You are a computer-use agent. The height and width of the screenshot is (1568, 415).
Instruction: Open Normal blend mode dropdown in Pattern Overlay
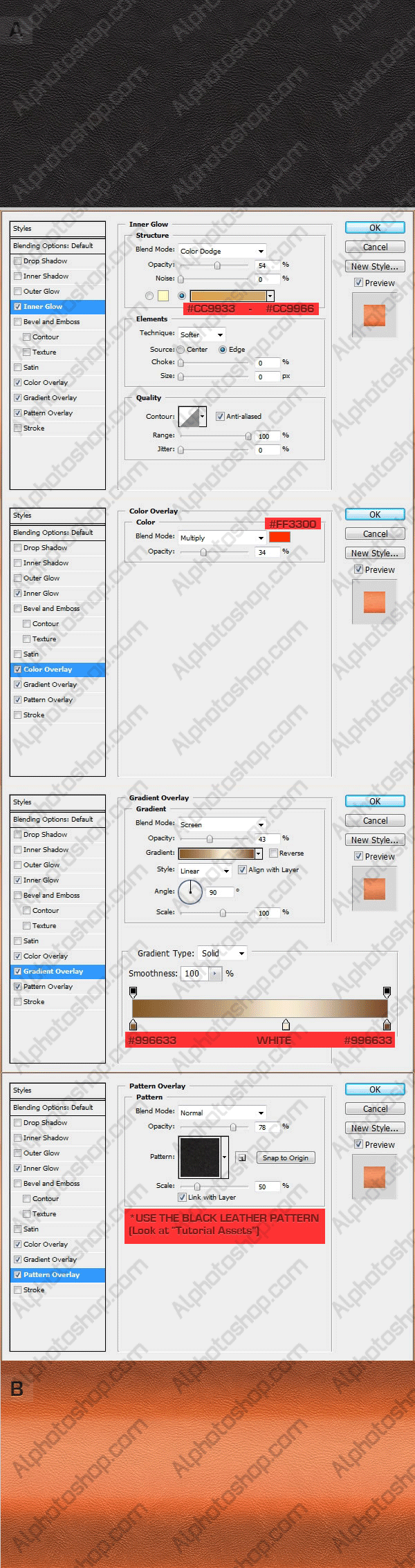pyautogui.click(x=222, y=1113)
